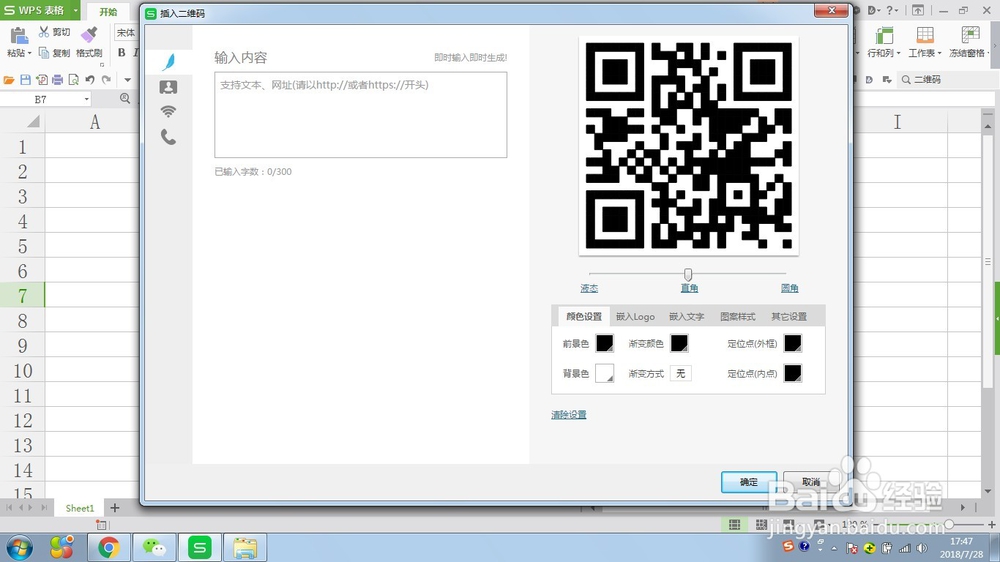Image resolution: width=1000 pixels, height=562 pixels.
Task: Click the 液态 style link
Action: [589, 288]
